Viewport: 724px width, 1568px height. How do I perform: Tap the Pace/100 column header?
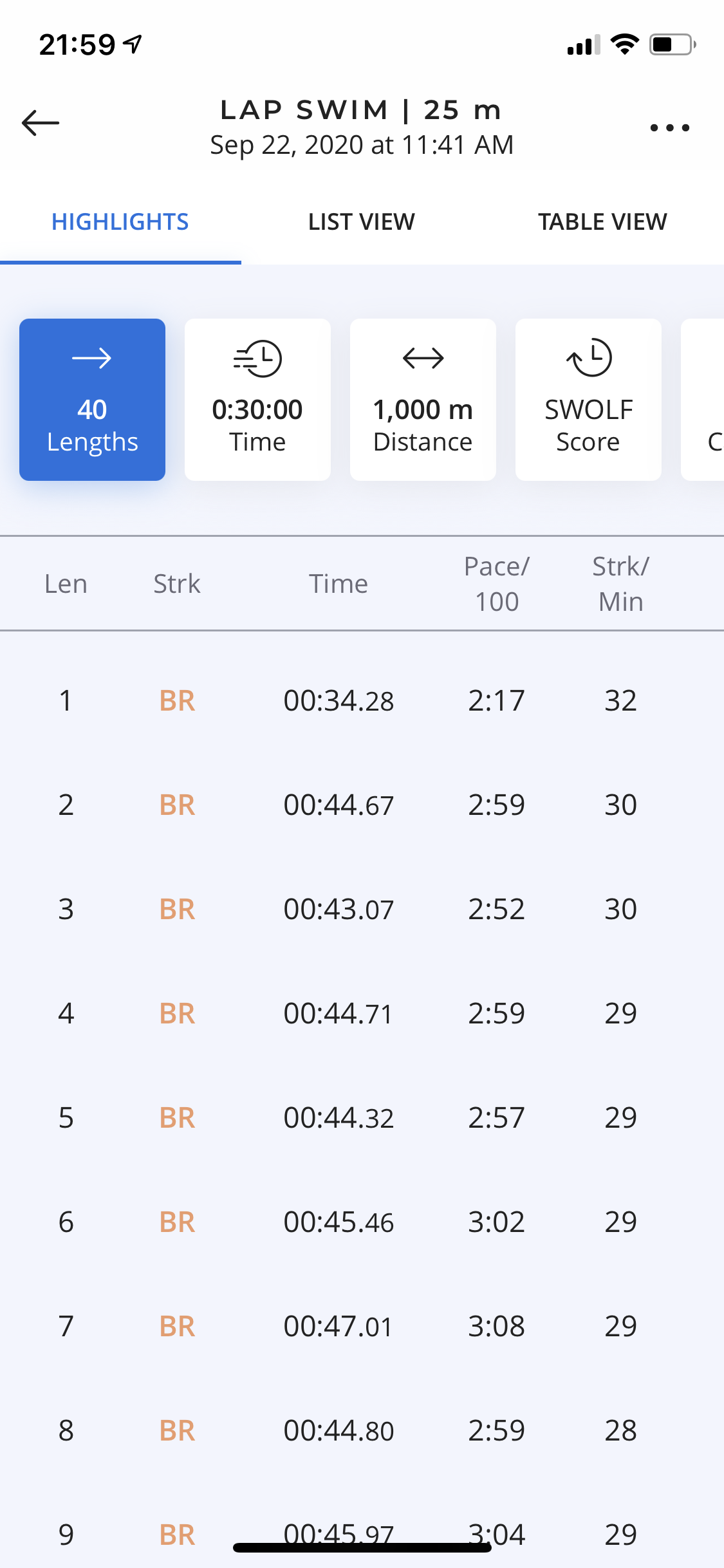496,584
